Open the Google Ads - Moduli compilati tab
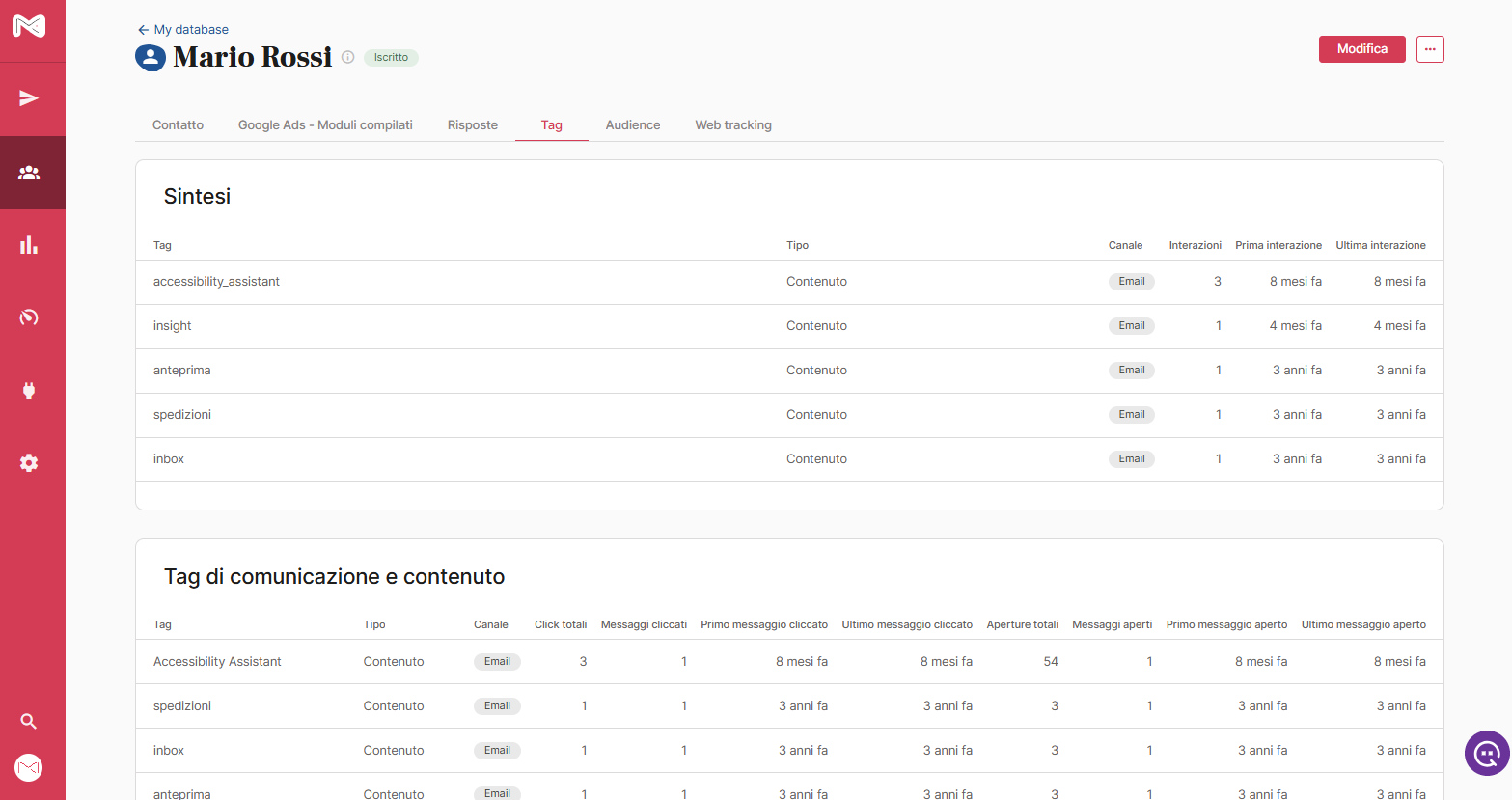Image resolution: width=1512 pixels, height=800 pixels. [x=325, y=125]
